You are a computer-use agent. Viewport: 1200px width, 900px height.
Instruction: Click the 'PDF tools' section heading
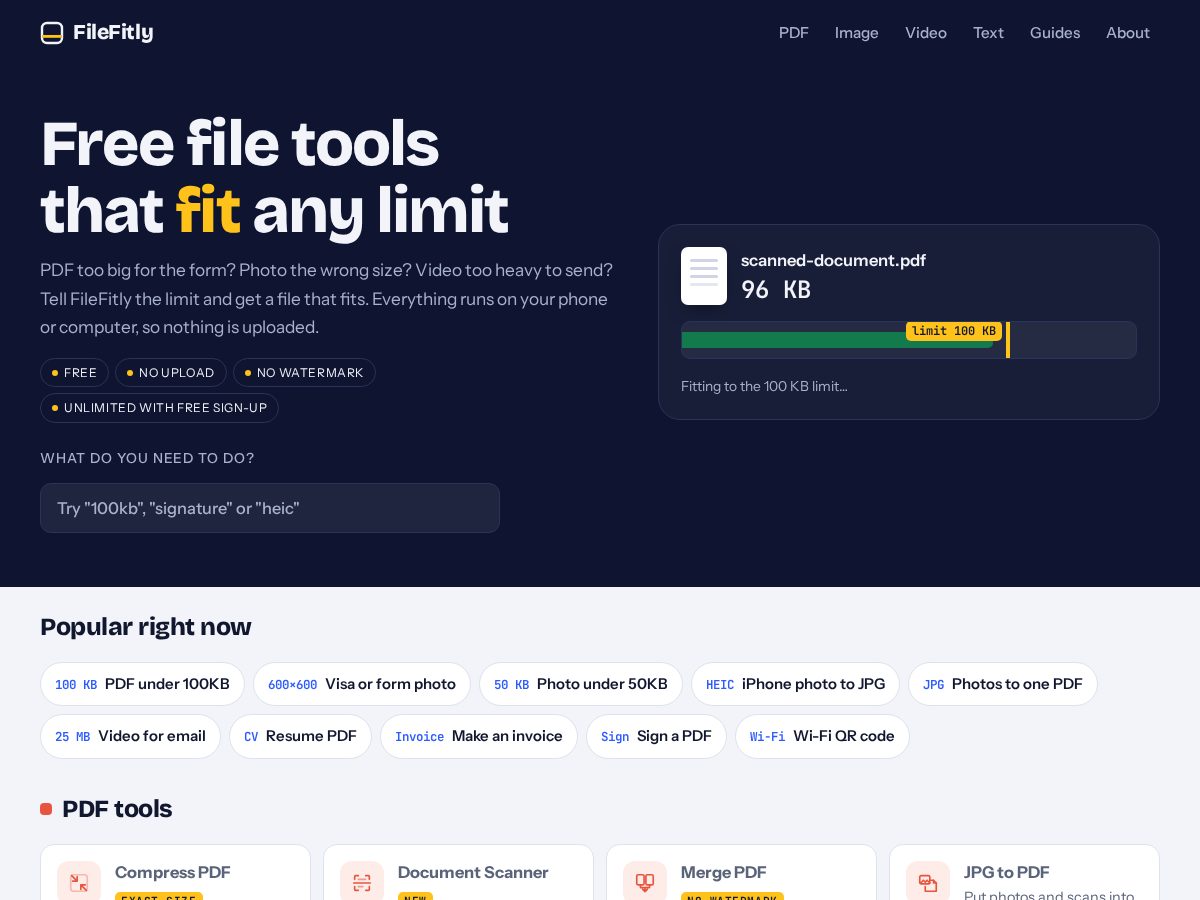[x=117, y=809]
